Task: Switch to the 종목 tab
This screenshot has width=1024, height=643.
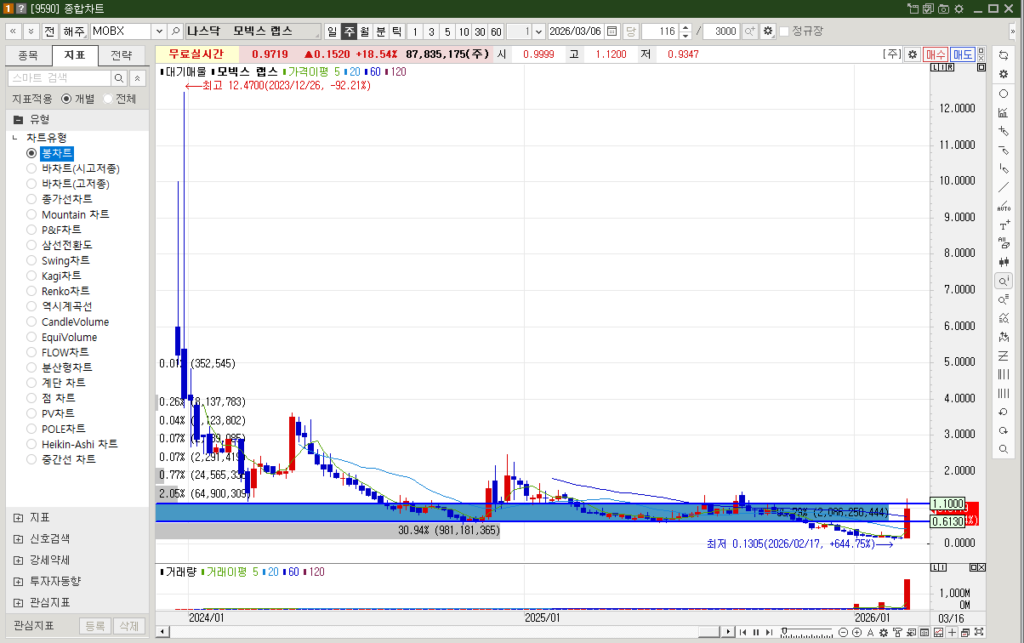Action: coord(28,55)
